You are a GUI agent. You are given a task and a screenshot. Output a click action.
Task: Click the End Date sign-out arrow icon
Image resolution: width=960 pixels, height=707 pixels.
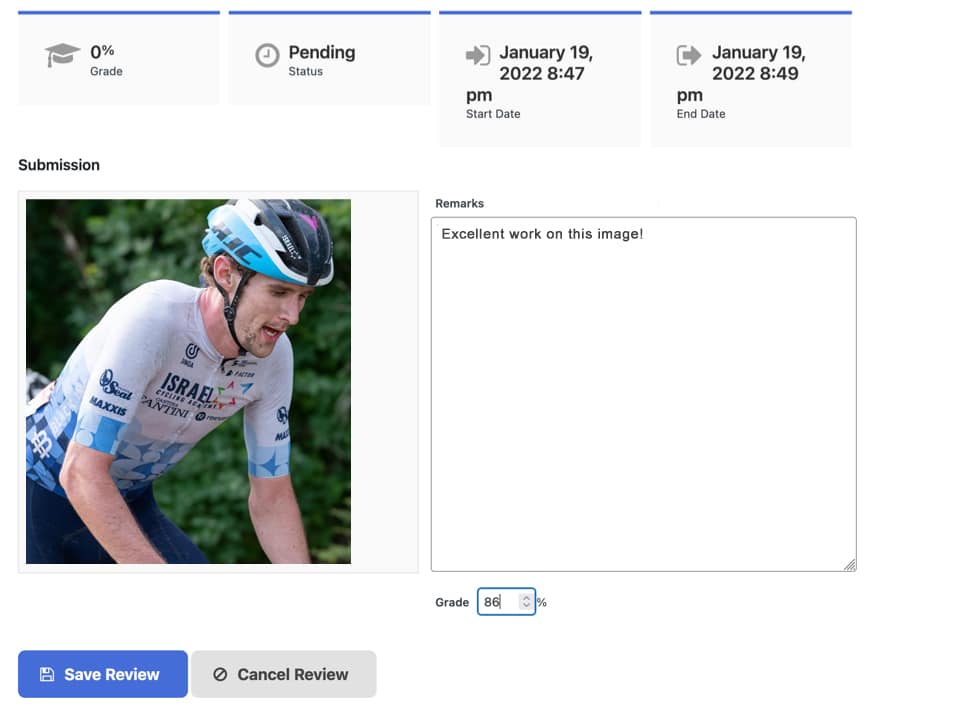[689, 55]
